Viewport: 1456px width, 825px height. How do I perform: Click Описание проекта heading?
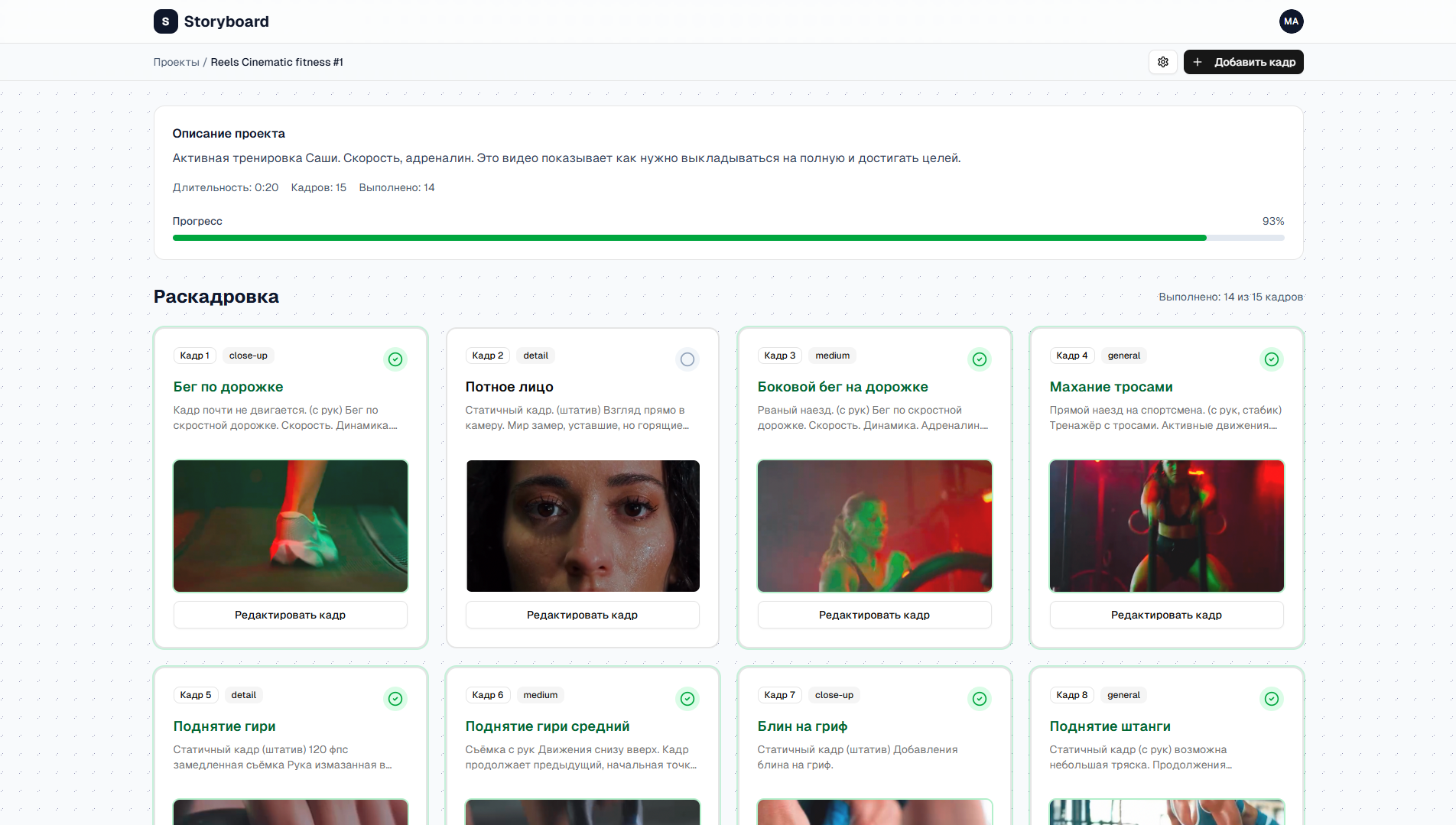pyautogui.click(x=229, y=133)
